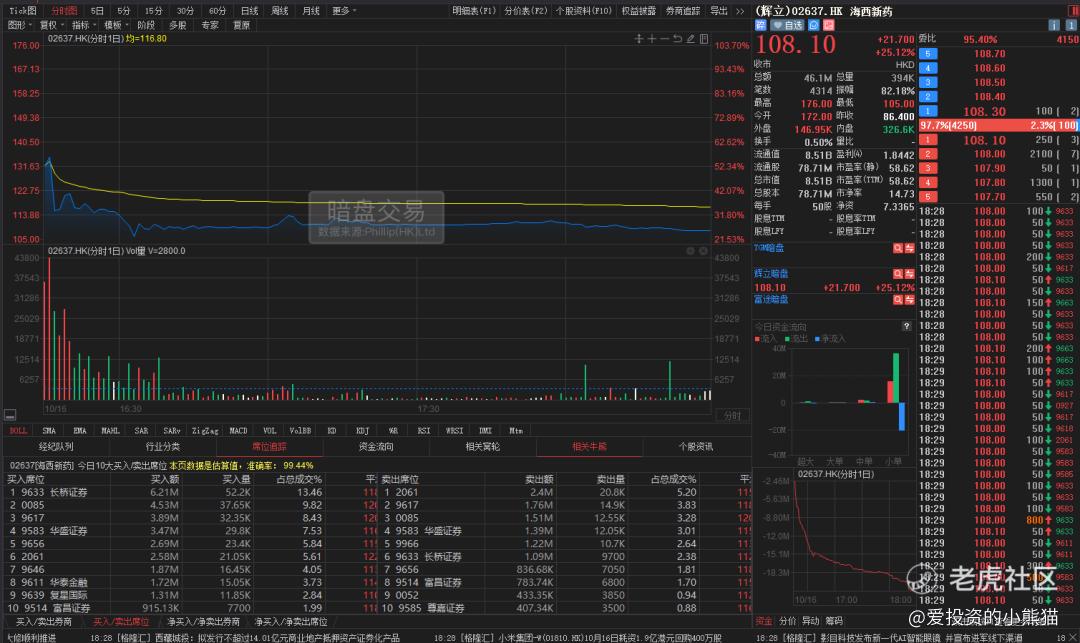Screen dimensions: 1080x643
Task: Click the 导出 export button
Action: click(x=719, y=11)
